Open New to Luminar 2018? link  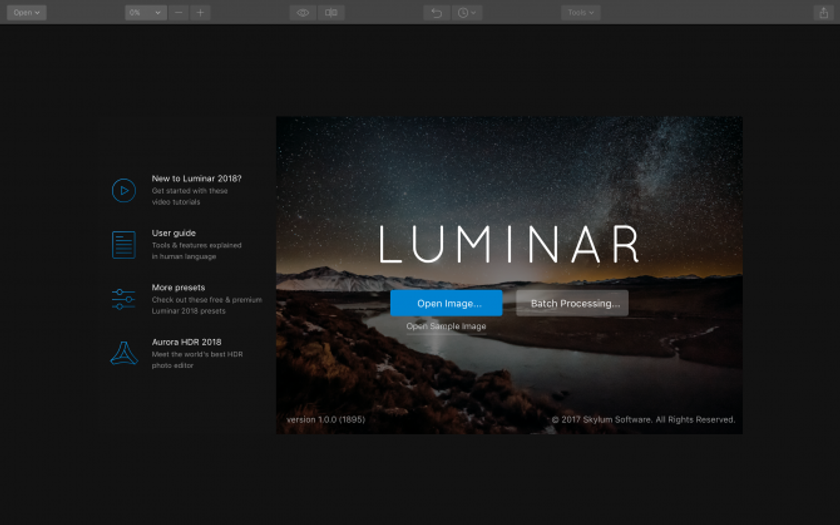point(197,178)
